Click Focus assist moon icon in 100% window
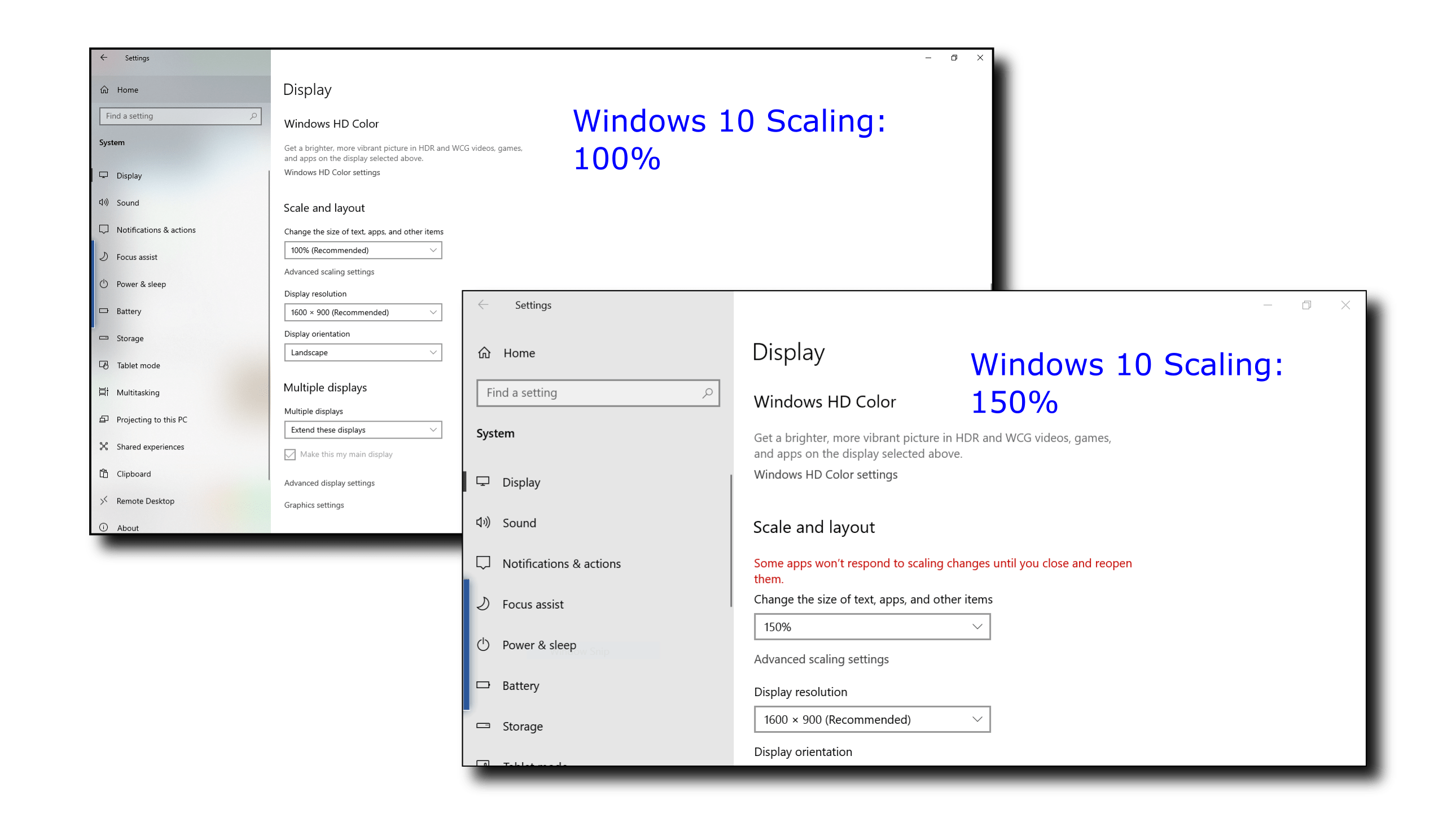This screenshot has height=813, width=1456. point(104,257)
